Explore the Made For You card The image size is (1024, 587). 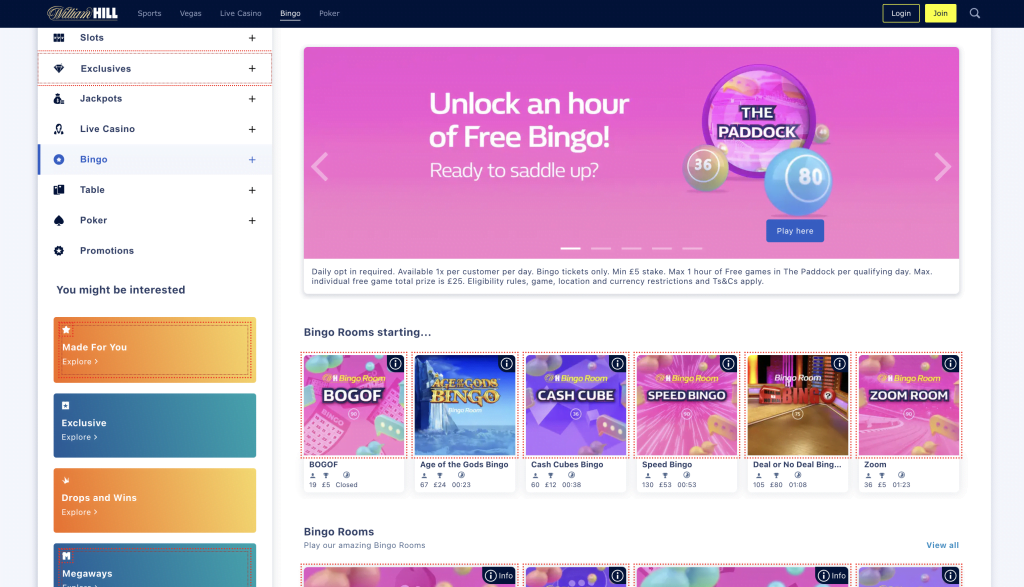point(155,350)
